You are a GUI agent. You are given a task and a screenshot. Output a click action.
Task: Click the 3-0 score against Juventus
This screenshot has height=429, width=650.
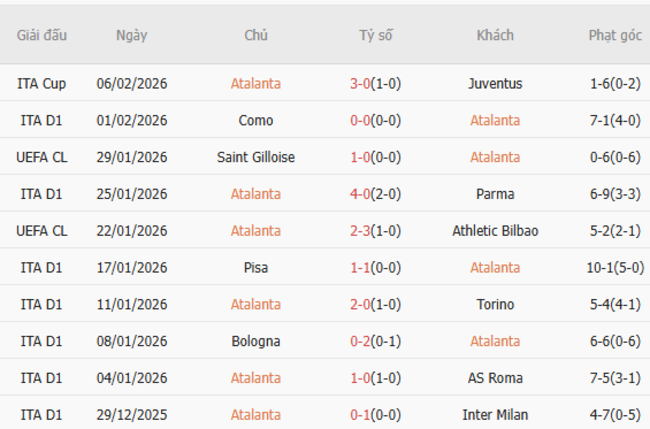(360, 84)
